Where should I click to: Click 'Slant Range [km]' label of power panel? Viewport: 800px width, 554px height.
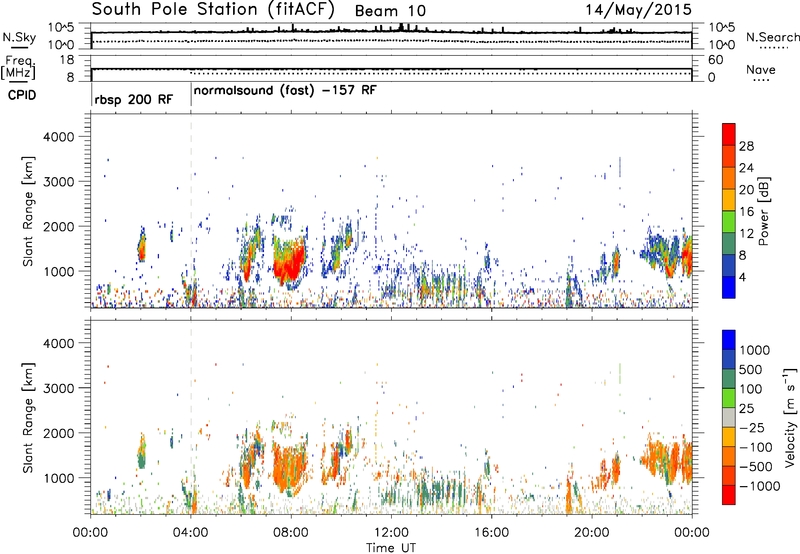(x=28, y=211)
